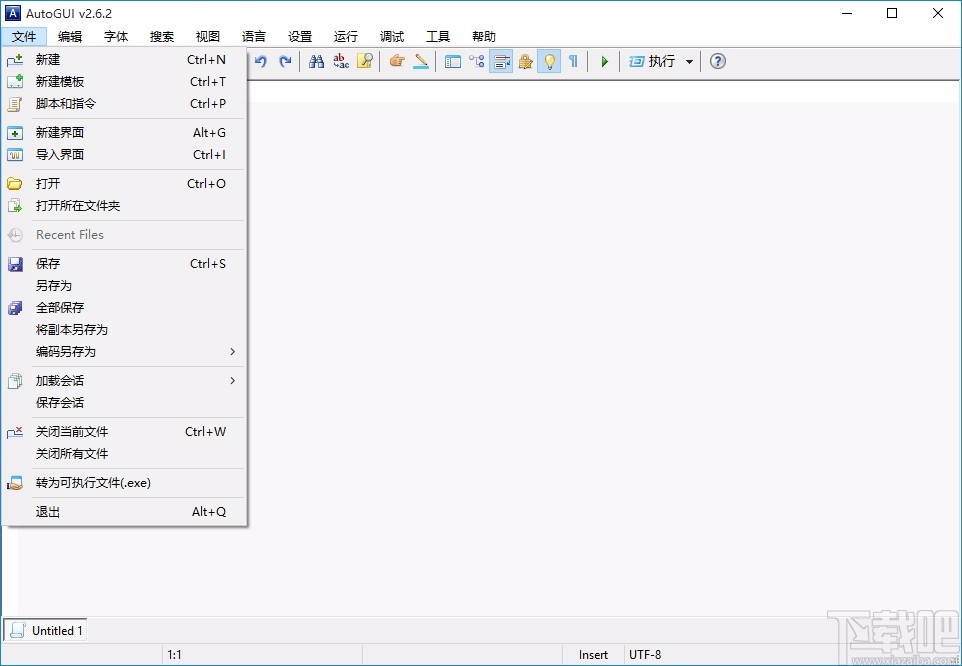
Task: Click the search-in-files magnifier icon
Action: click(x=366, y=61)
